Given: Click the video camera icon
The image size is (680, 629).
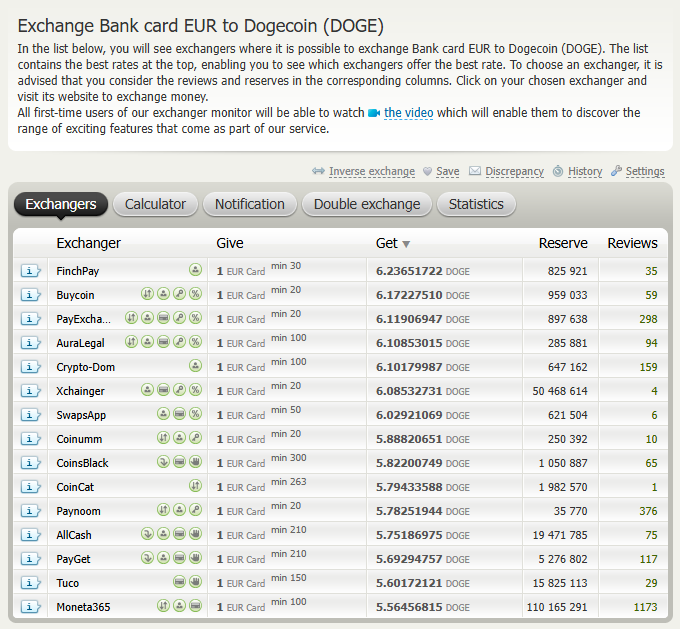Looking at the screenshot, I should click(374, 113).
